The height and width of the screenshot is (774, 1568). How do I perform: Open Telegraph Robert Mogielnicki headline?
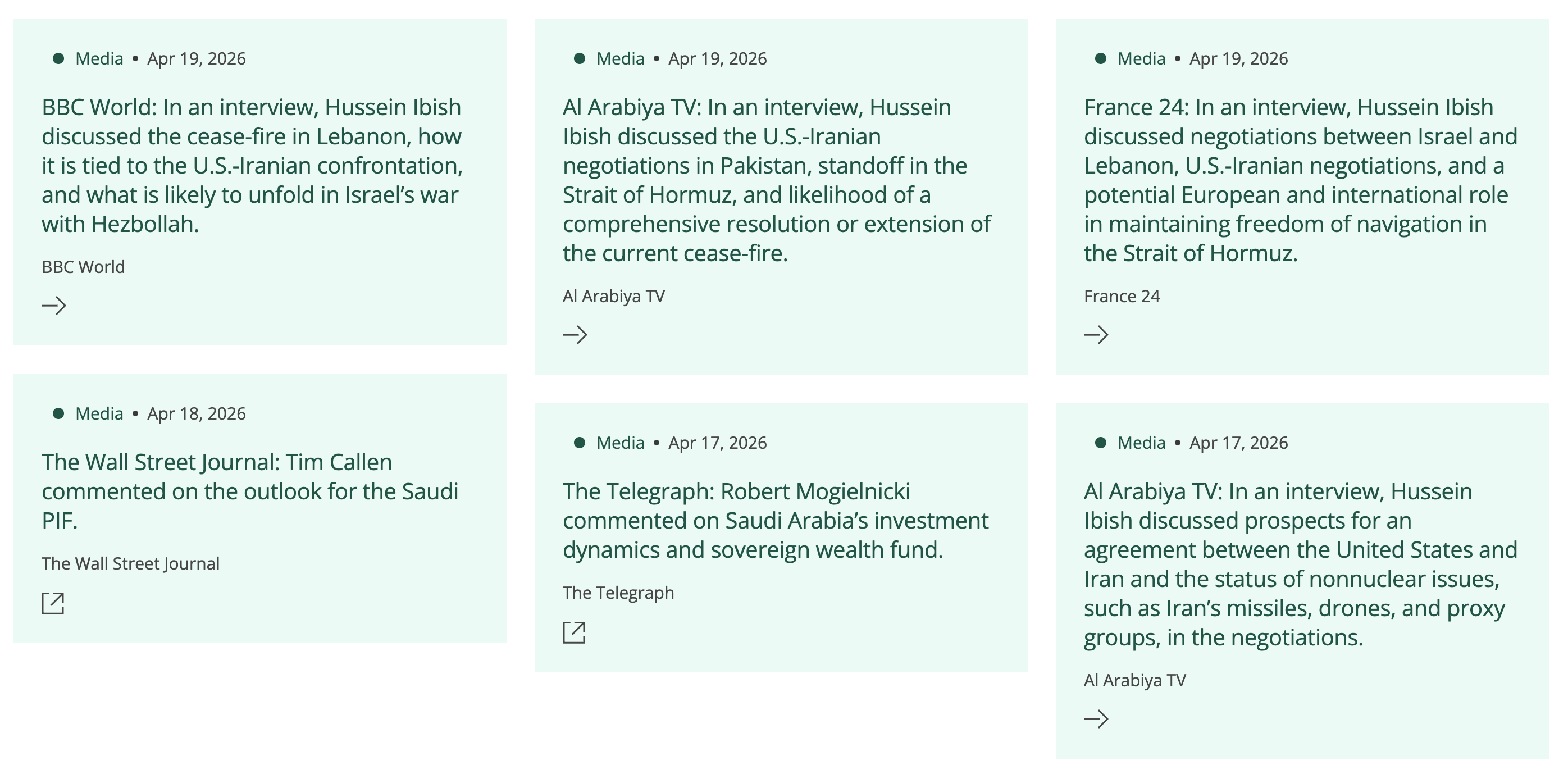point(775,520)
